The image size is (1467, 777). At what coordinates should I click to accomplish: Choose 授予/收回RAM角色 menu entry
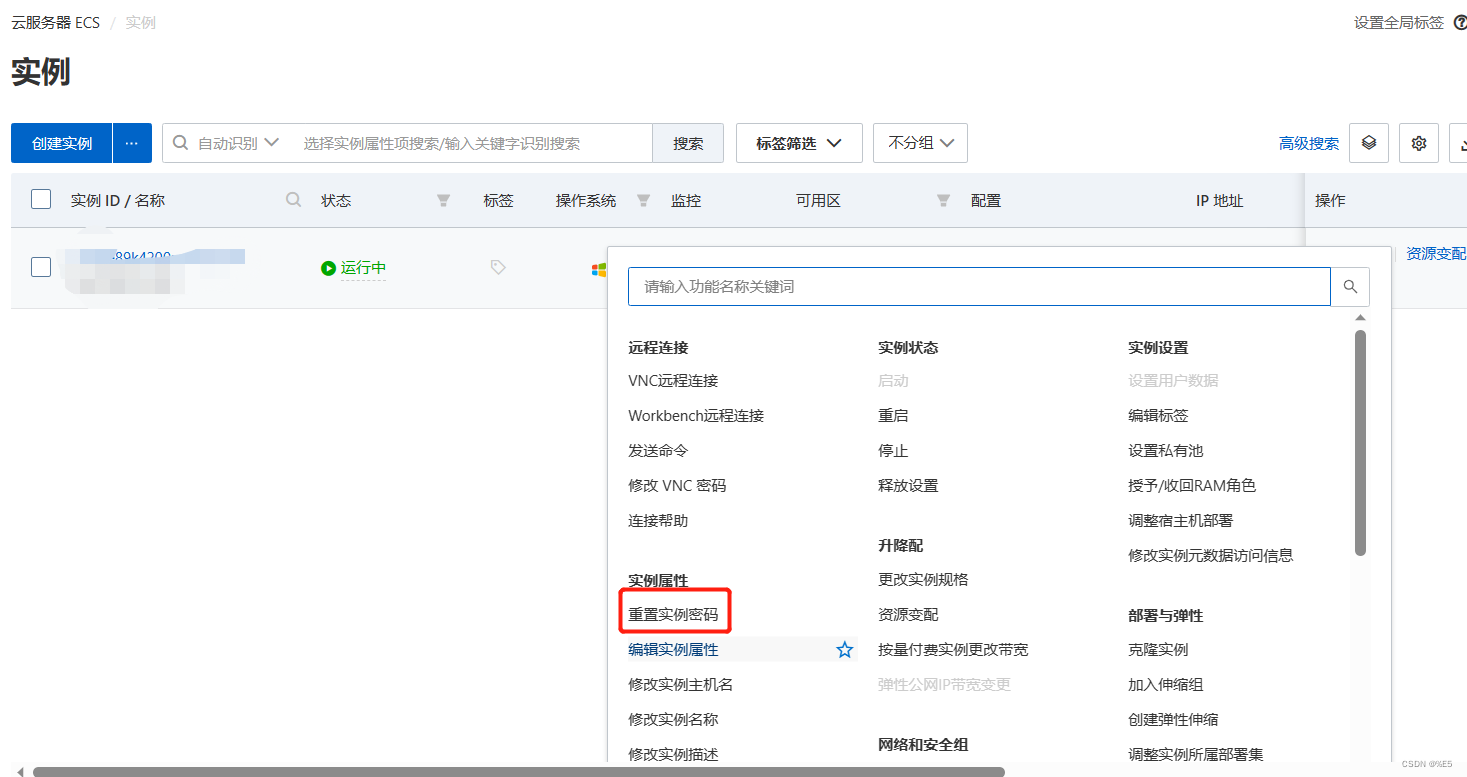pos(1192,486)
